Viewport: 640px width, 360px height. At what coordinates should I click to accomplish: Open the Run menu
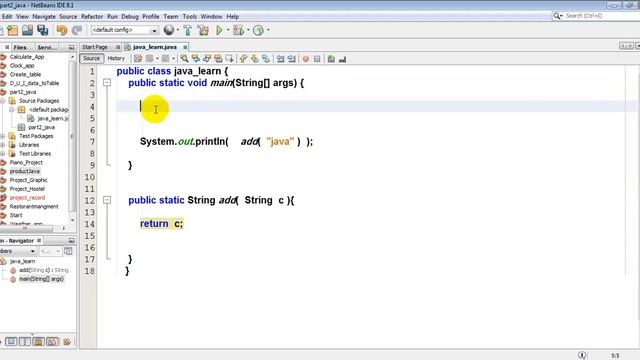pyautogui.click(x=112, y=17)
